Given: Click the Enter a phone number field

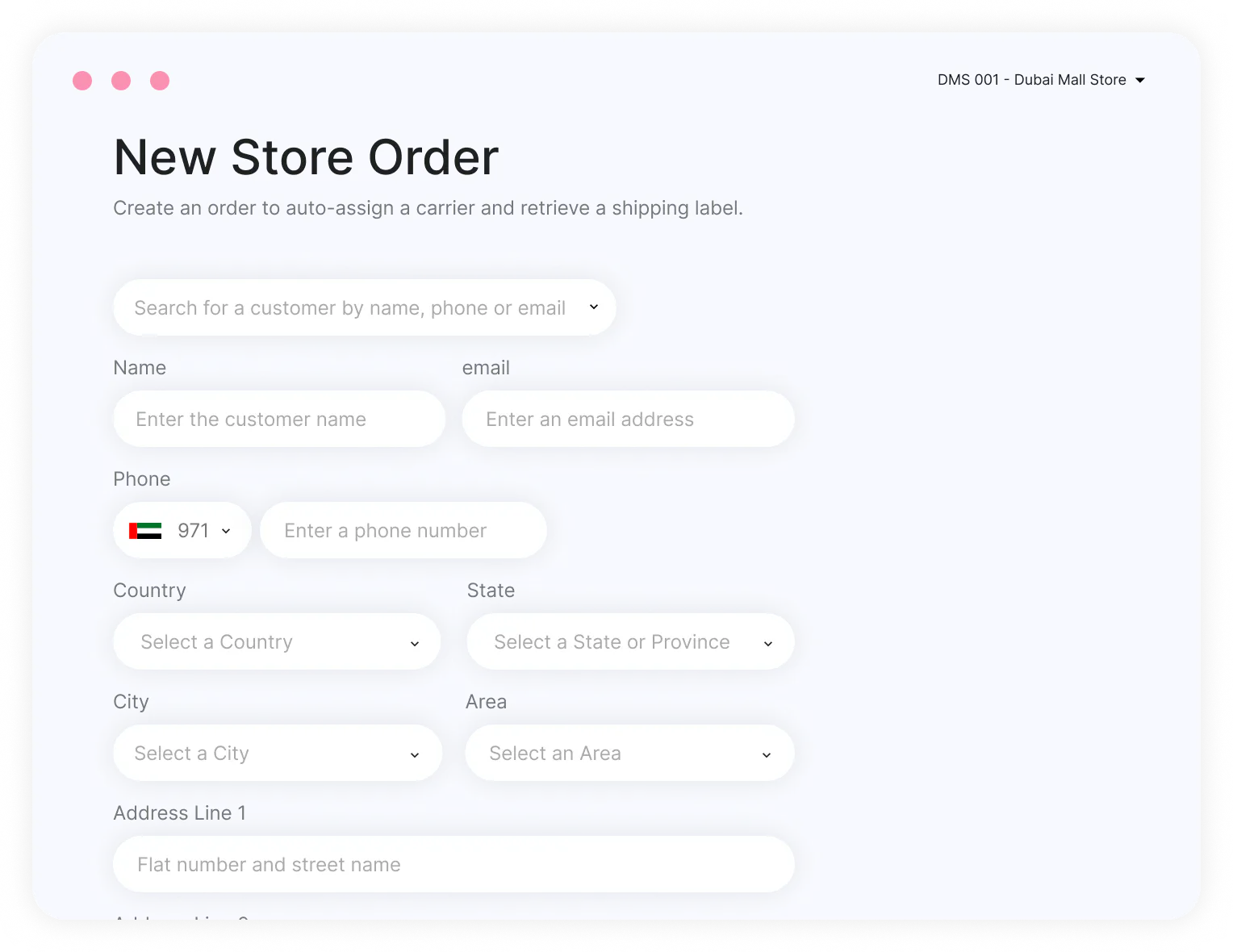Looking at the screenshot, I should tap(402, 530).
